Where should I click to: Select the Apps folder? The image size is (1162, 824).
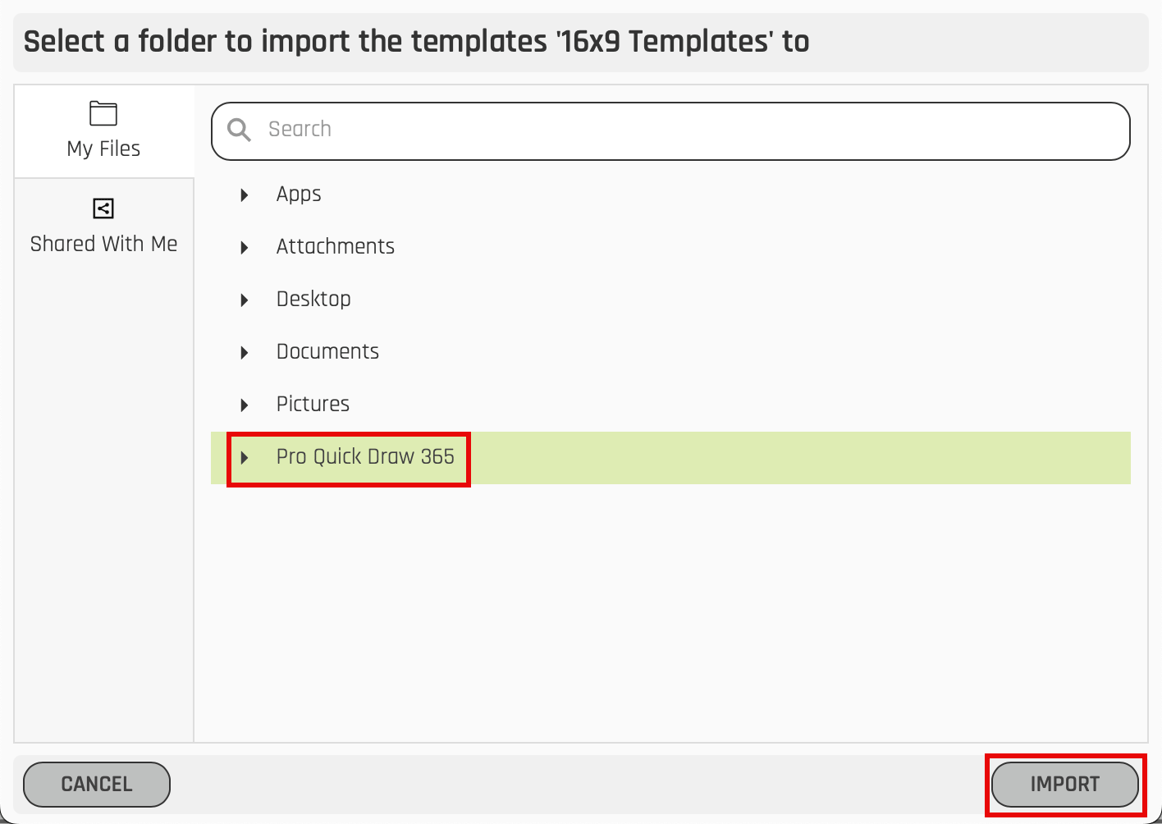click(x=298, y=194)
